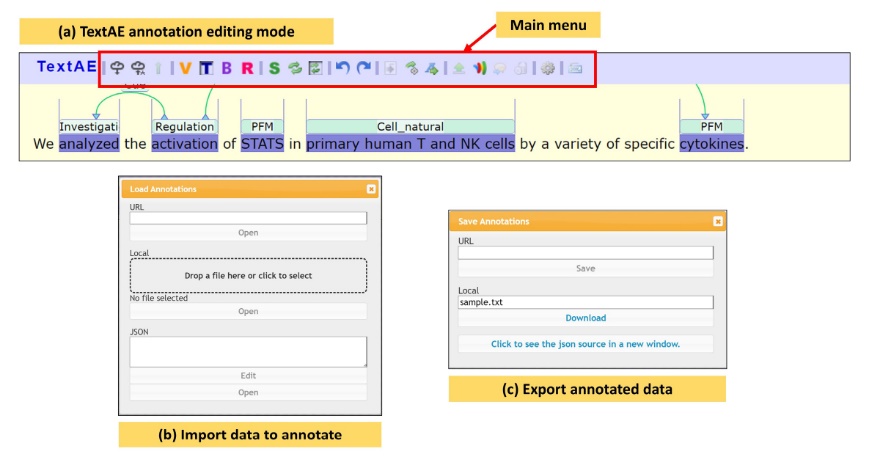
Task: Click the Edit button under JSON
Action: 248,376
